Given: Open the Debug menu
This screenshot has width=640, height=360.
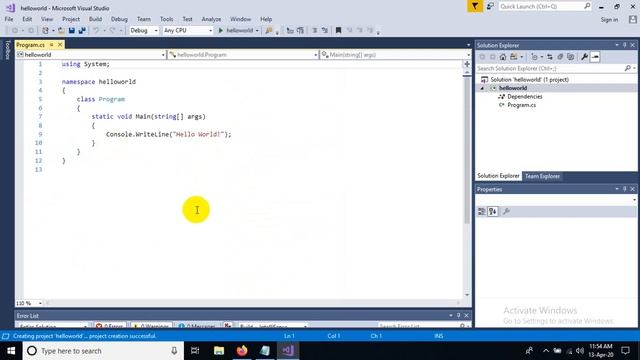Looking at the screenshot, I should 119,19.
